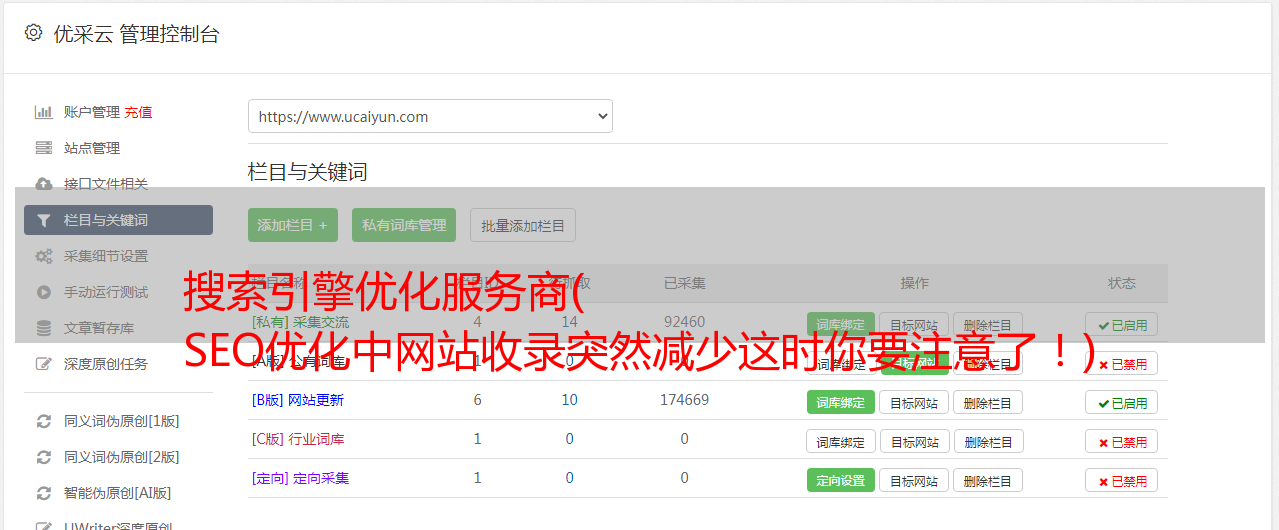
Task: Click the cogs icon for 采集细节设置
Action: [44, 256]
